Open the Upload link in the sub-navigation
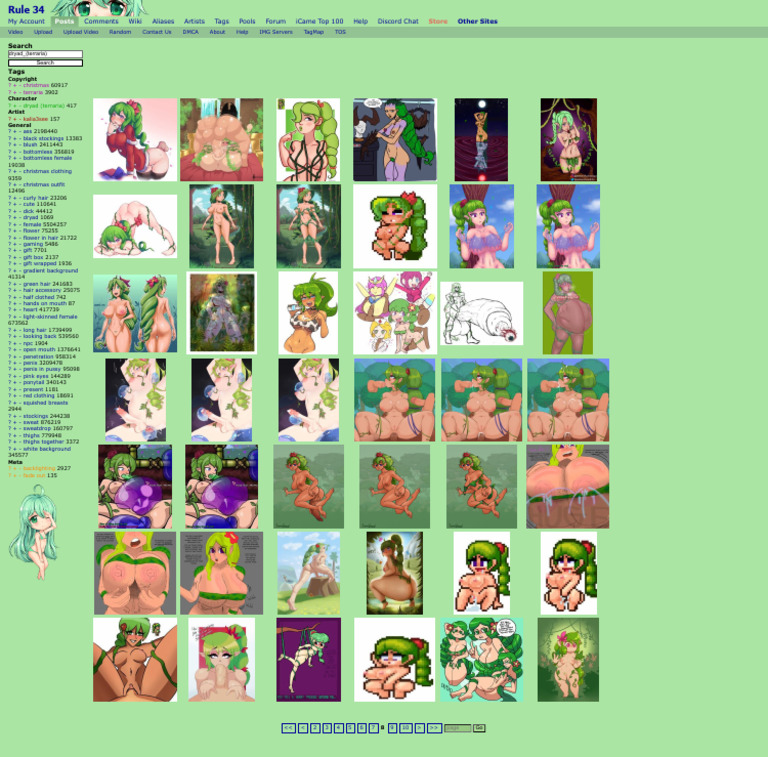Viewport: 768px width, 757px height. 43,32
